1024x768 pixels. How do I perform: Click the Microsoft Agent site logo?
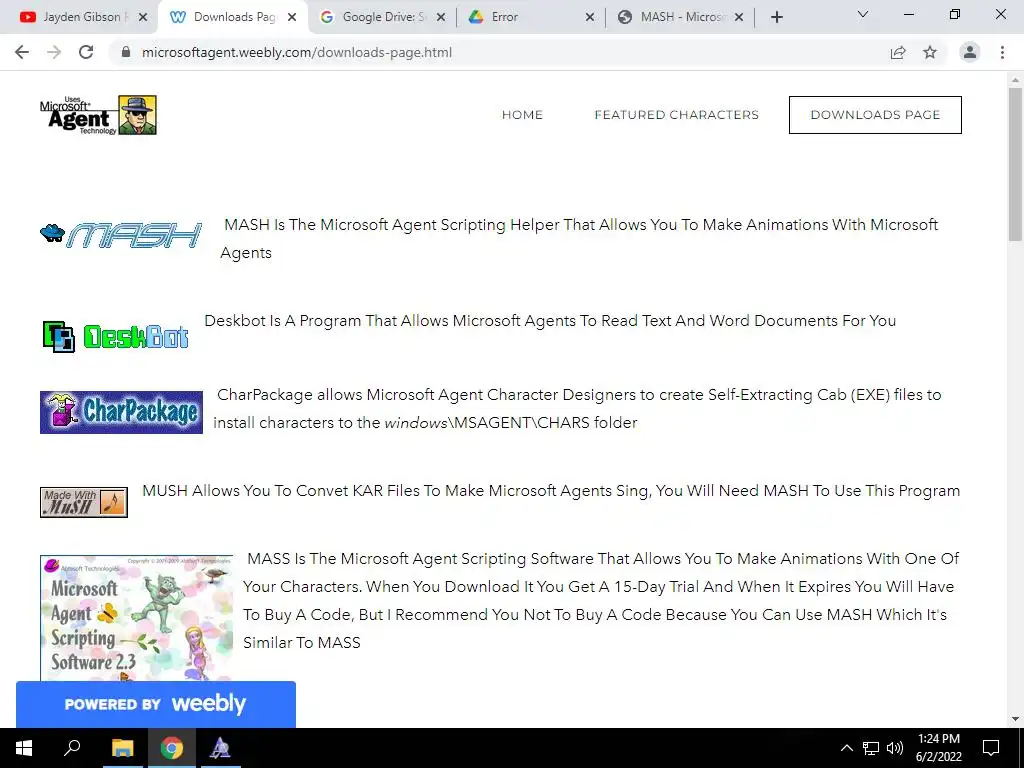98,115
